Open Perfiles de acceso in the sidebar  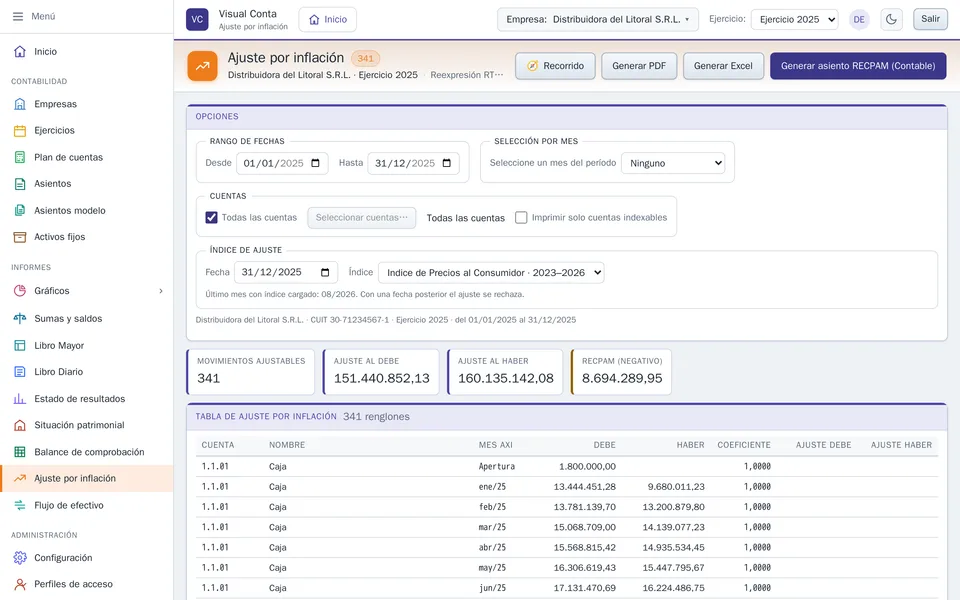pos(86,584)
